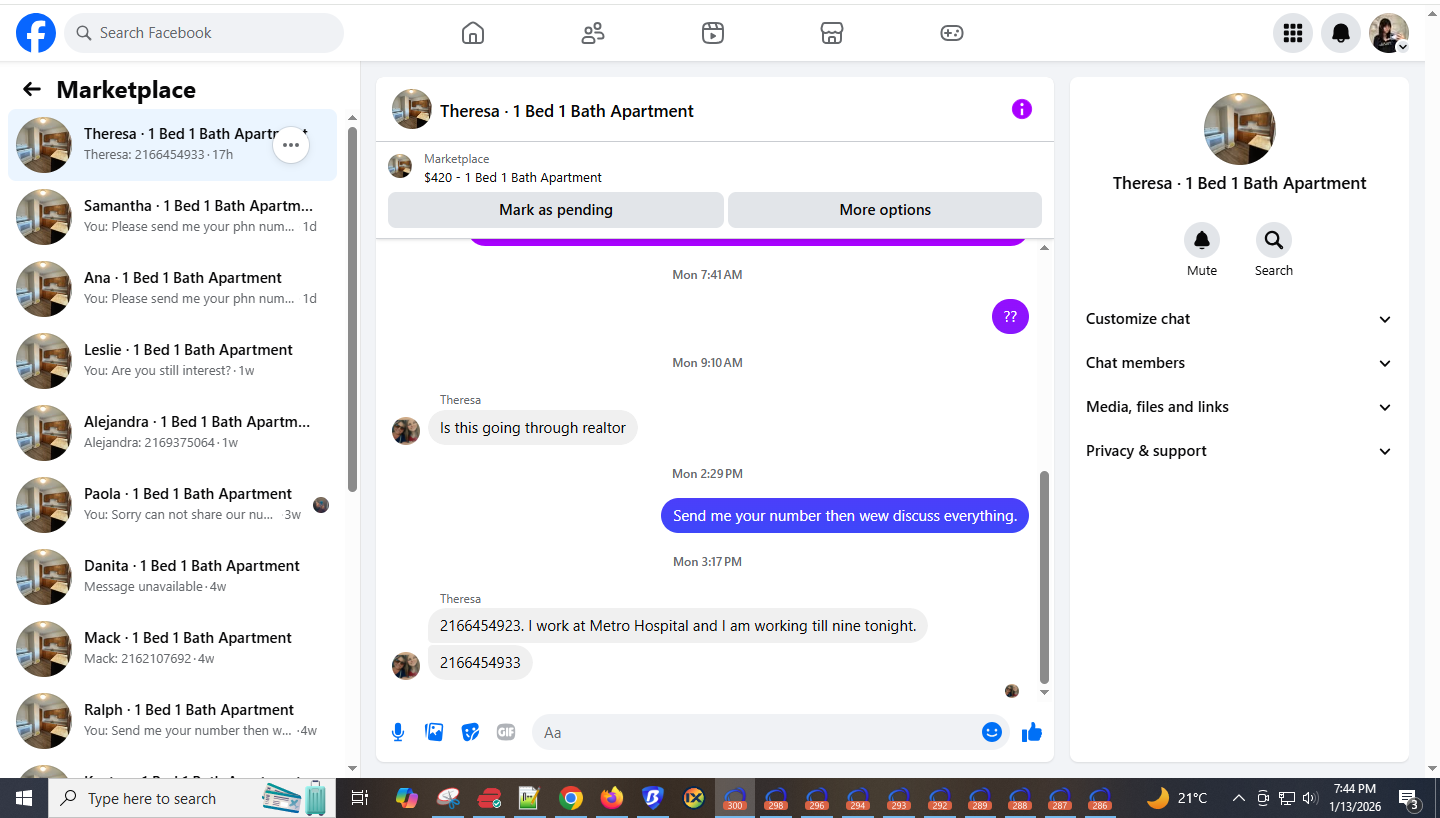1440x818 pixels.
Task: Open Mack's apartment conversation
Action: 172,649
